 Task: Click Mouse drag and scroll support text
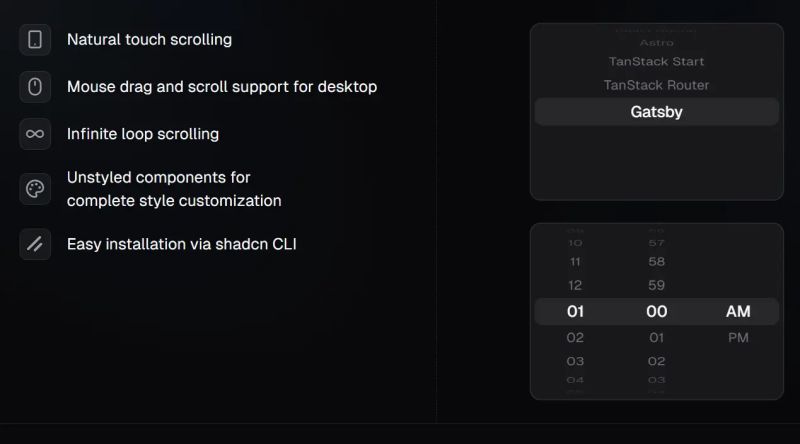coord(222,87)
